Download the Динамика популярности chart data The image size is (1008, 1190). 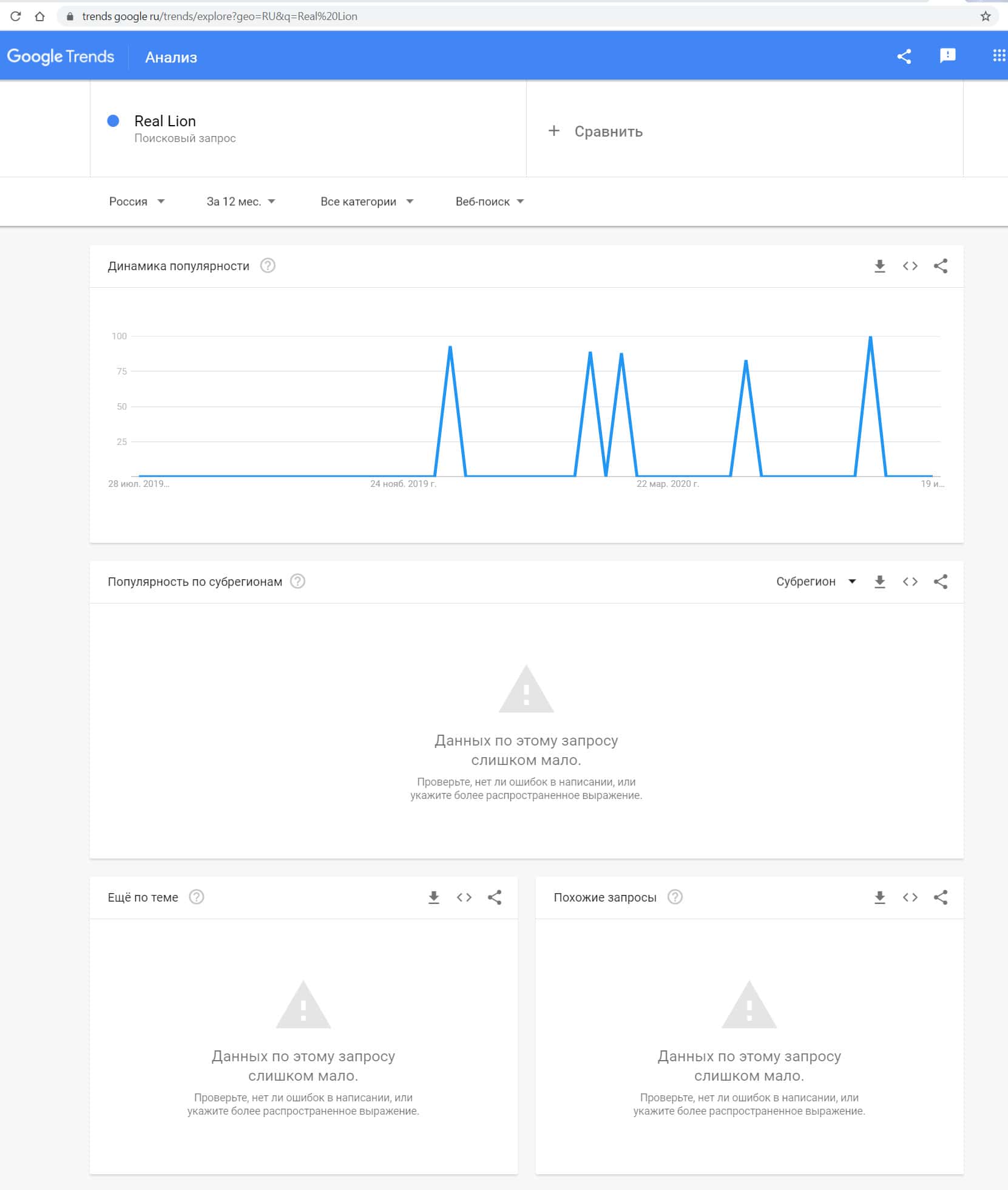[879, 266]
